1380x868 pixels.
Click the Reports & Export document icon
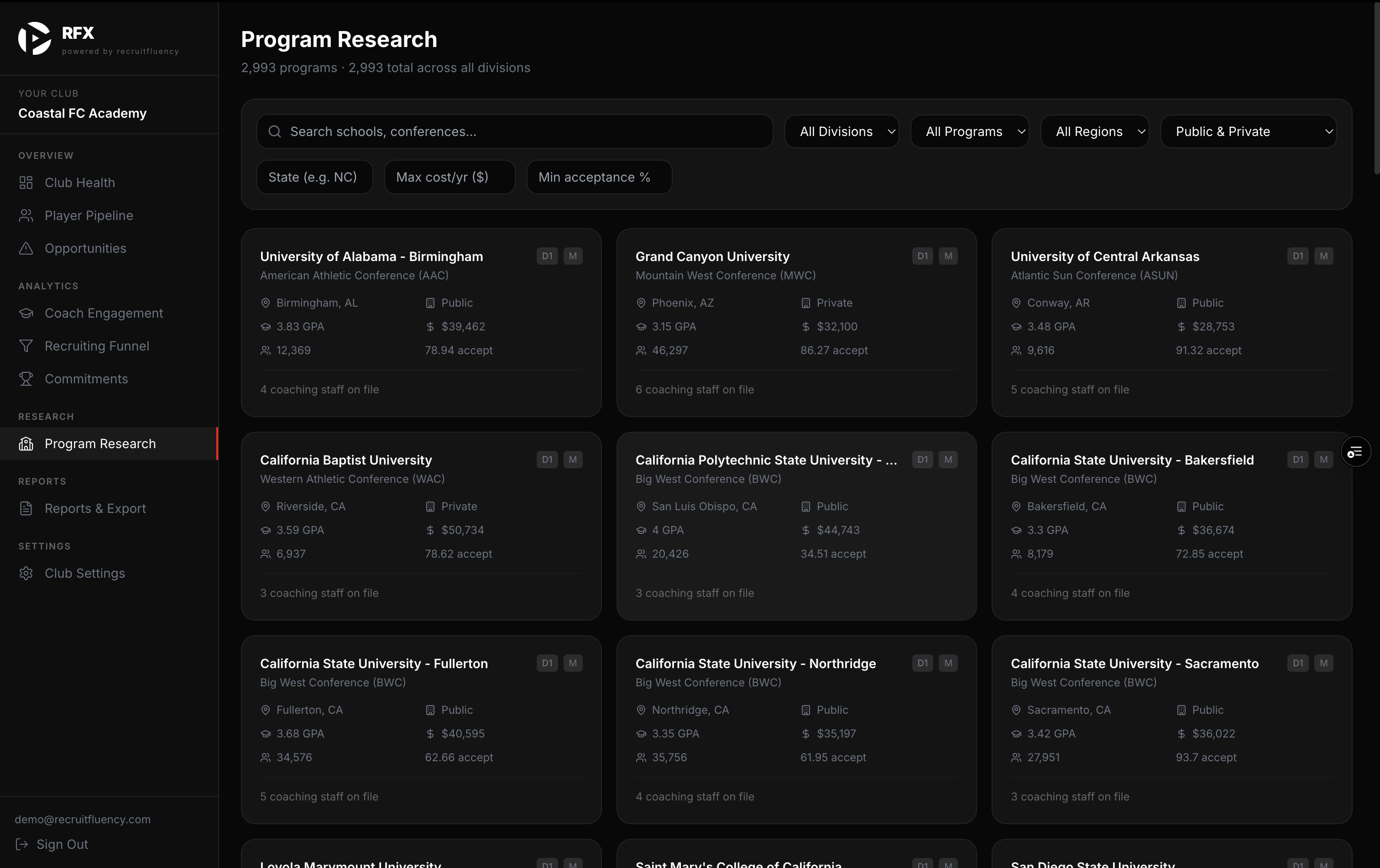pos(26,508)
